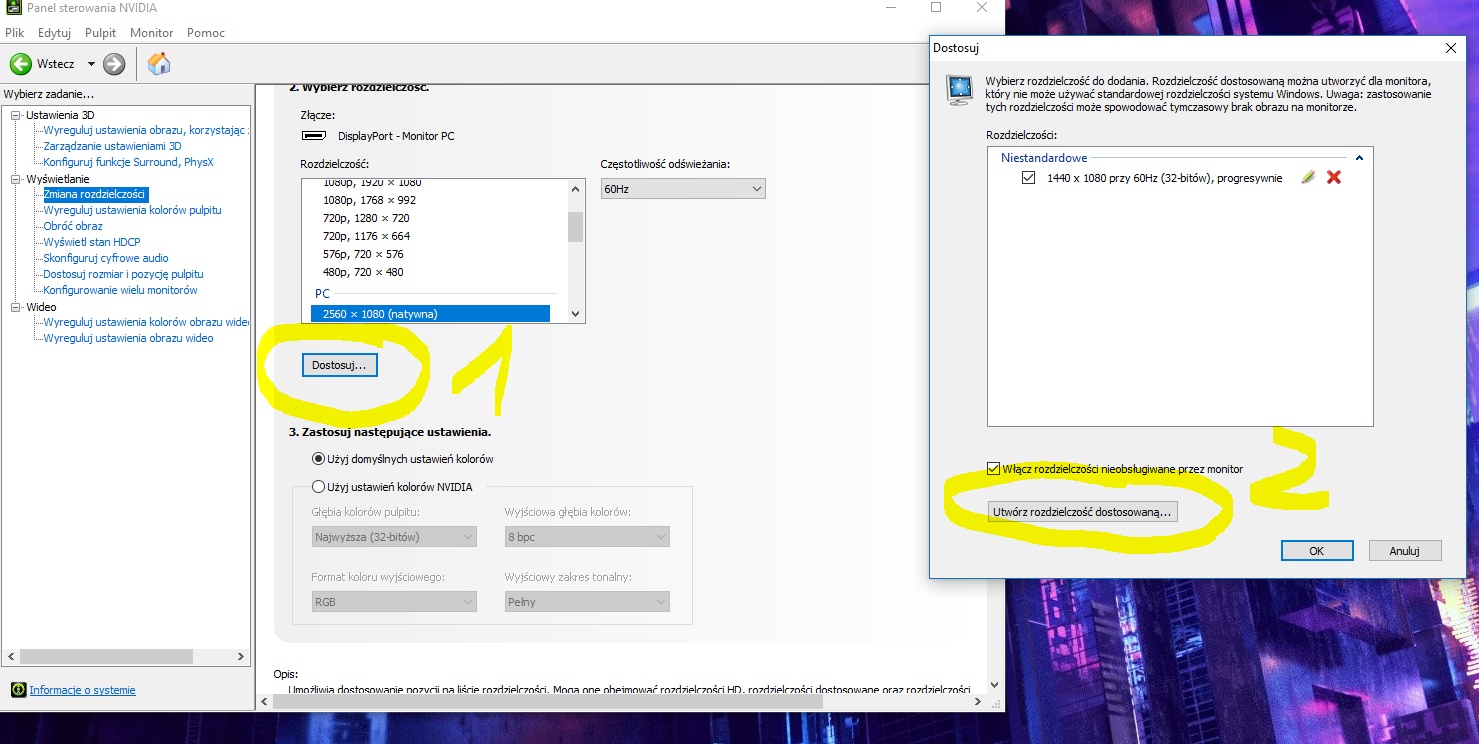Open the home page icon
1479x744 pixels.
pyautogui.click(x=158, y=64)
